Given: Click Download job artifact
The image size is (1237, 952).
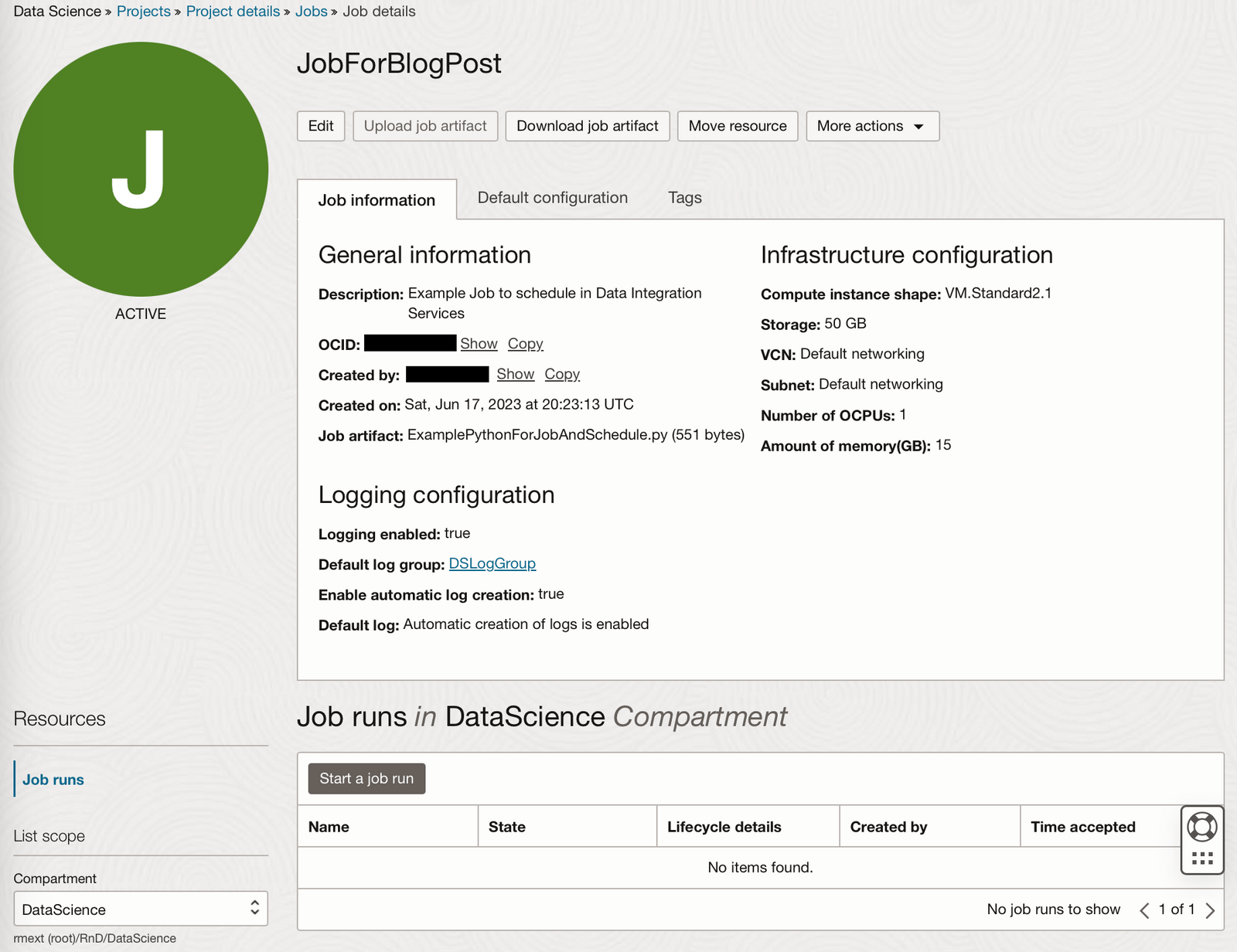Looking at the screenshot, I should point(587,125).
